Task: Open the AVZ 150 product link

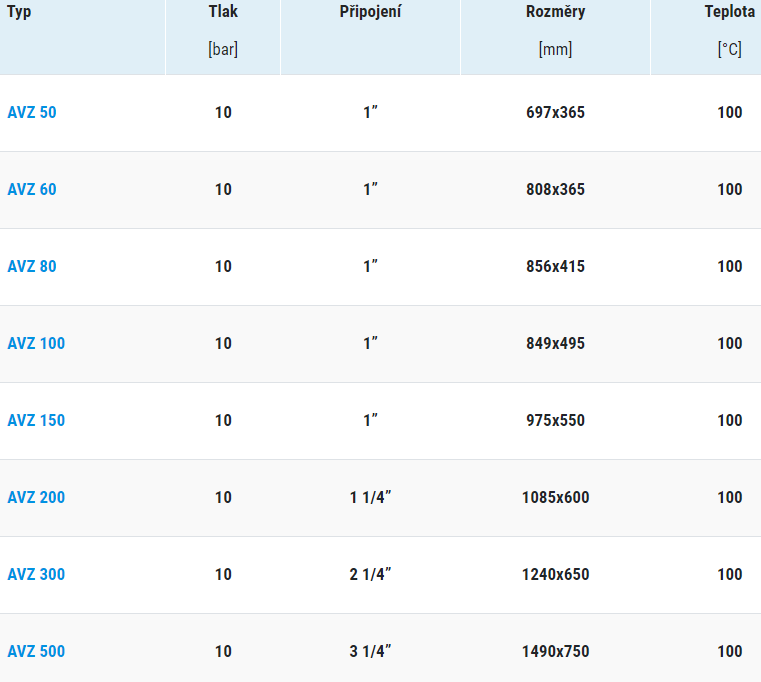Action: pyautogui.click(x=36, y=420)
